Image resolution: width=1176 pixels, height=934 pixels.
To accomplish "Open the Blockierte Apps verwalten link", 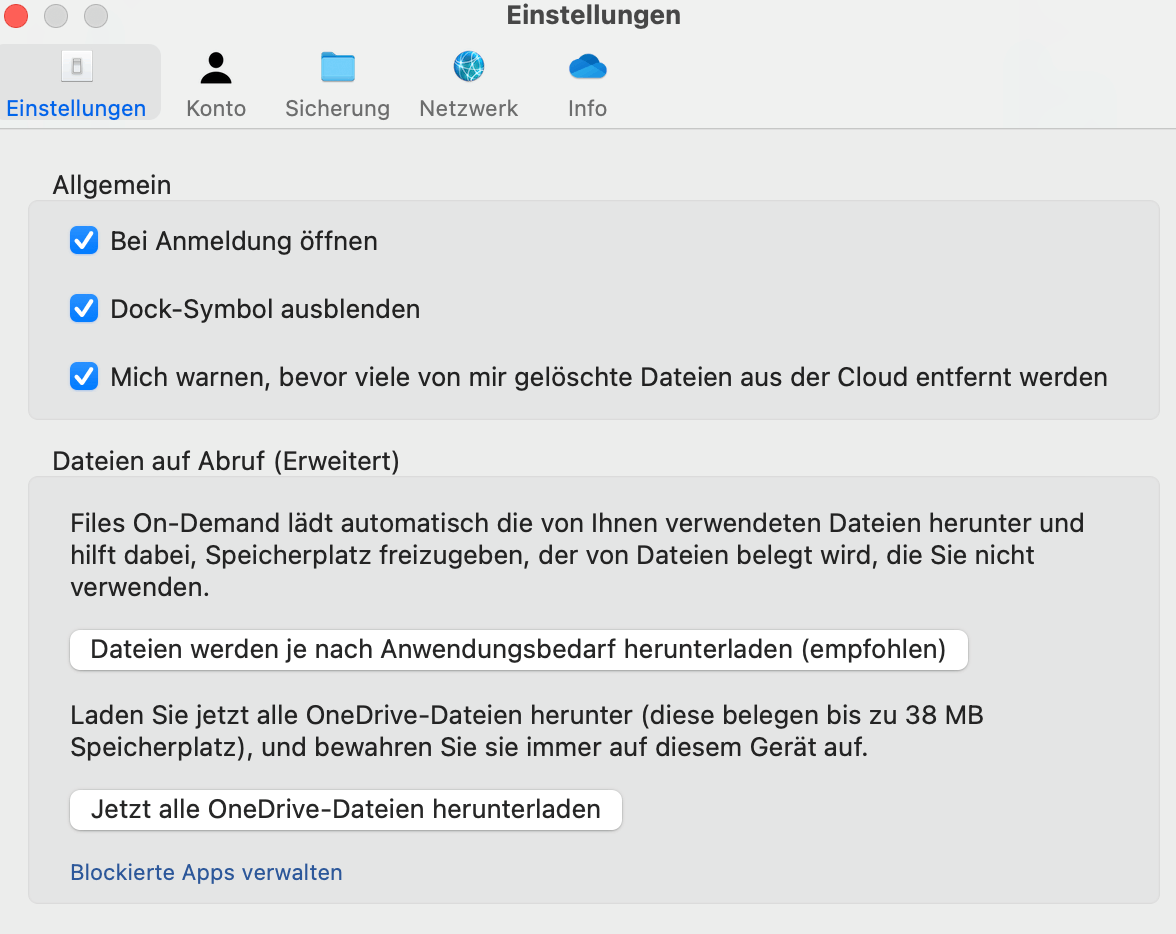I will pyautogui.click(x=206, y=872).
